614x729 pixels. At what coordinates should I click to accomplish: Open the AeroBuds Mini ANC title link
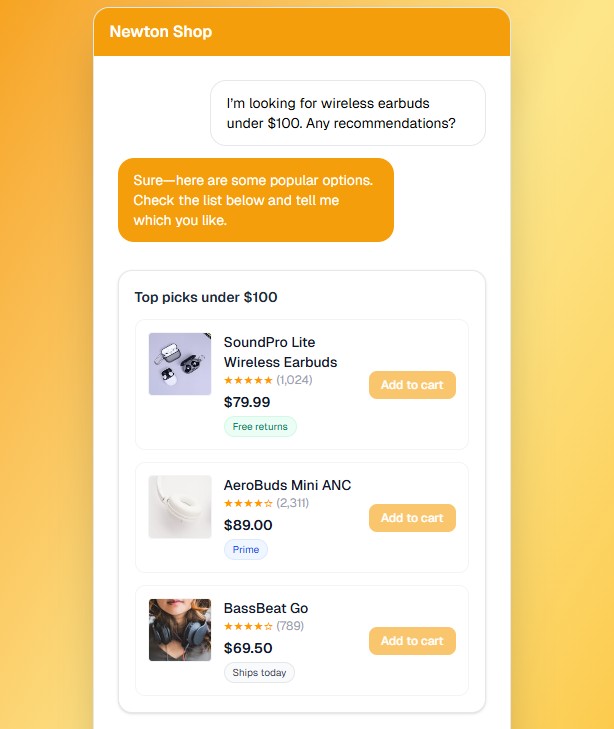287,485
